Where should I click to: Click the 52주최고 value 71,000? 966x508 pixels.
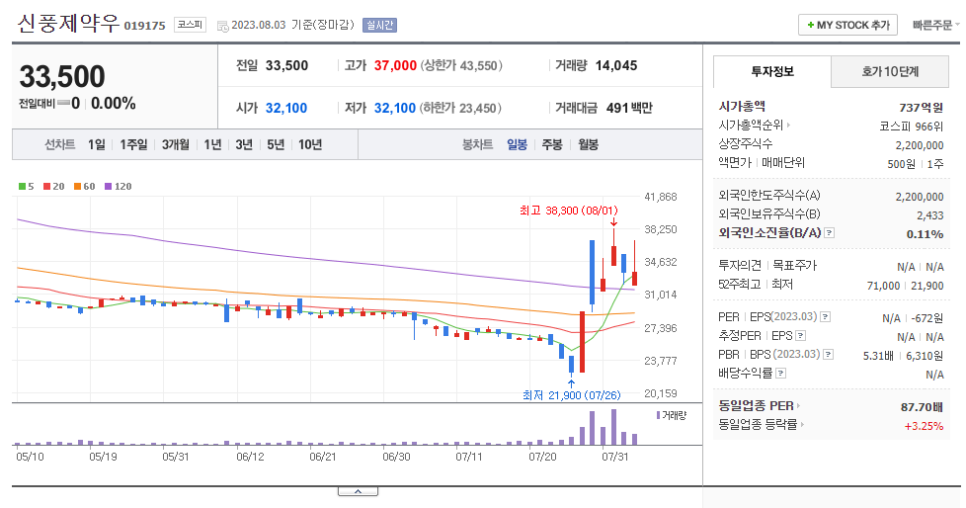pyautogui.click(x=883, y=286)
